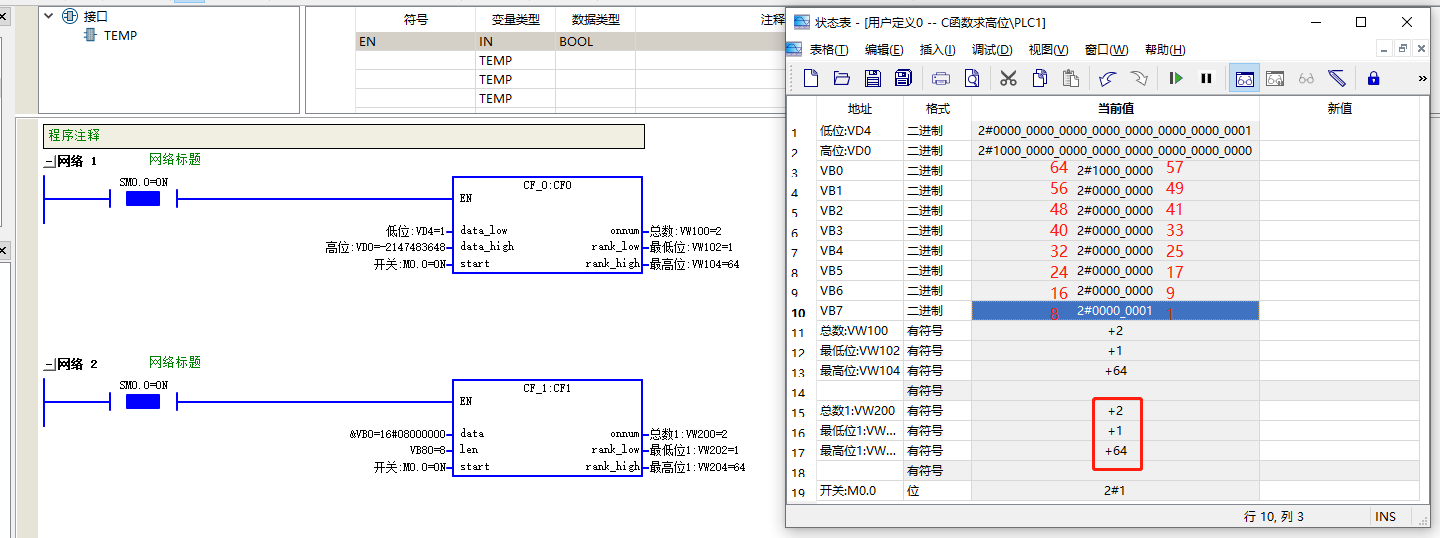This screenshot has width=1440, height=538.
Task: Click the 符号 column header in variable table
Action: pyautogui.click(x=415, y=20)
